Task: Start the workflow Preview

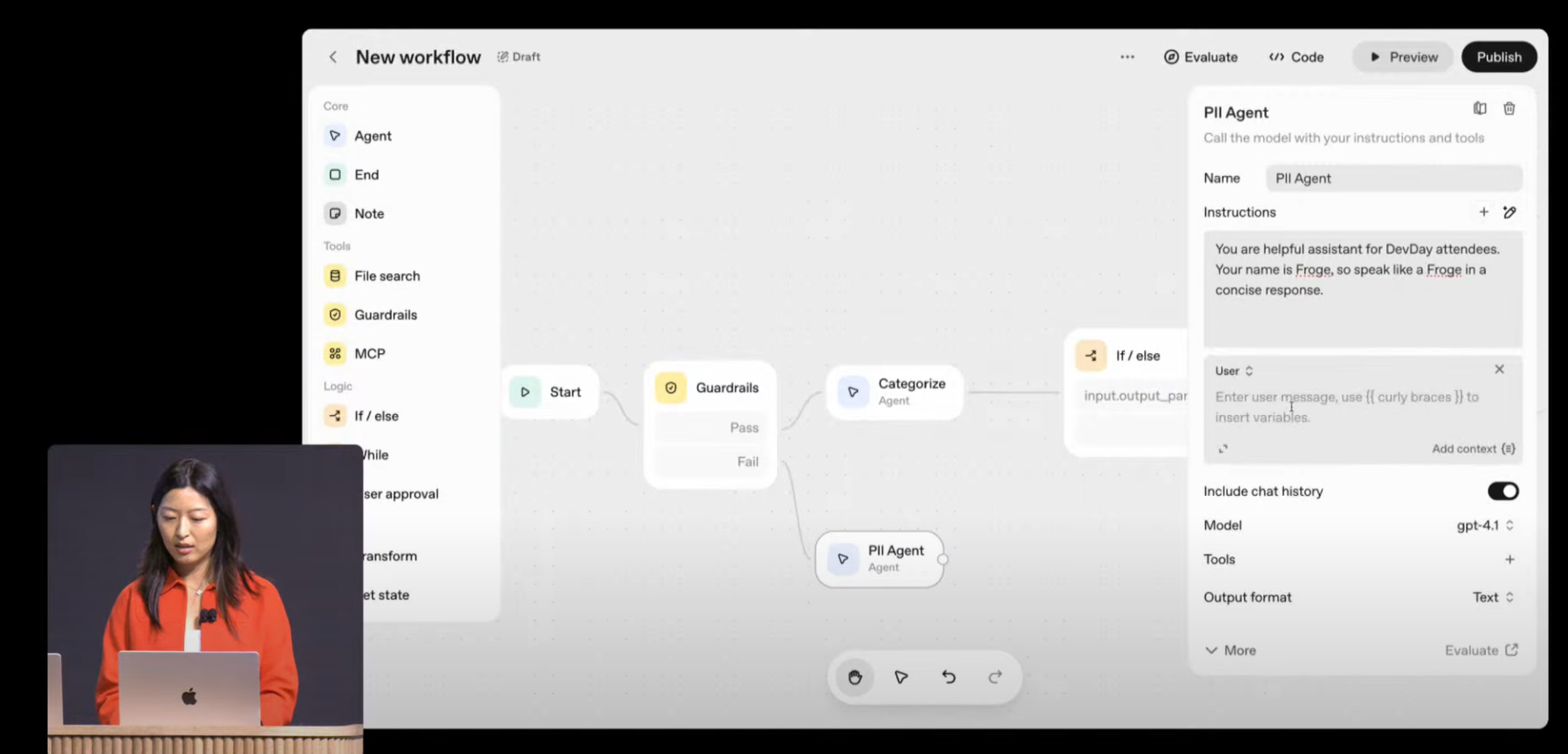Action: coord(1403,57)
